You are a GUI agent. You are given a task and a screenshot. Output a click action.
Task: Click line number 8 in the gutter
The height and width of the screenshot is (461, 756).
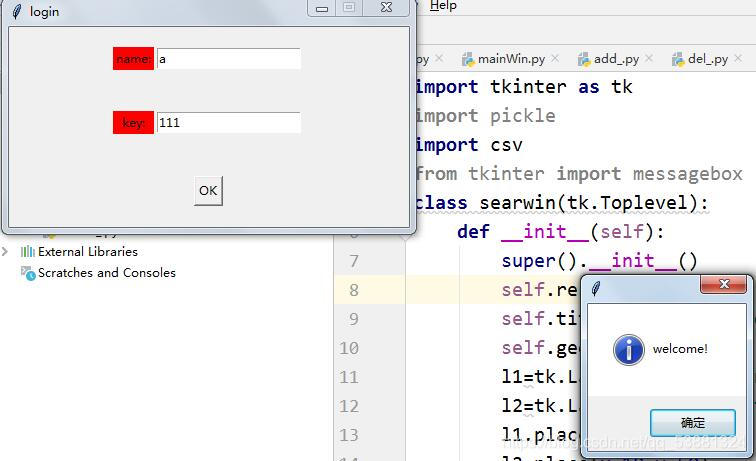354,290
